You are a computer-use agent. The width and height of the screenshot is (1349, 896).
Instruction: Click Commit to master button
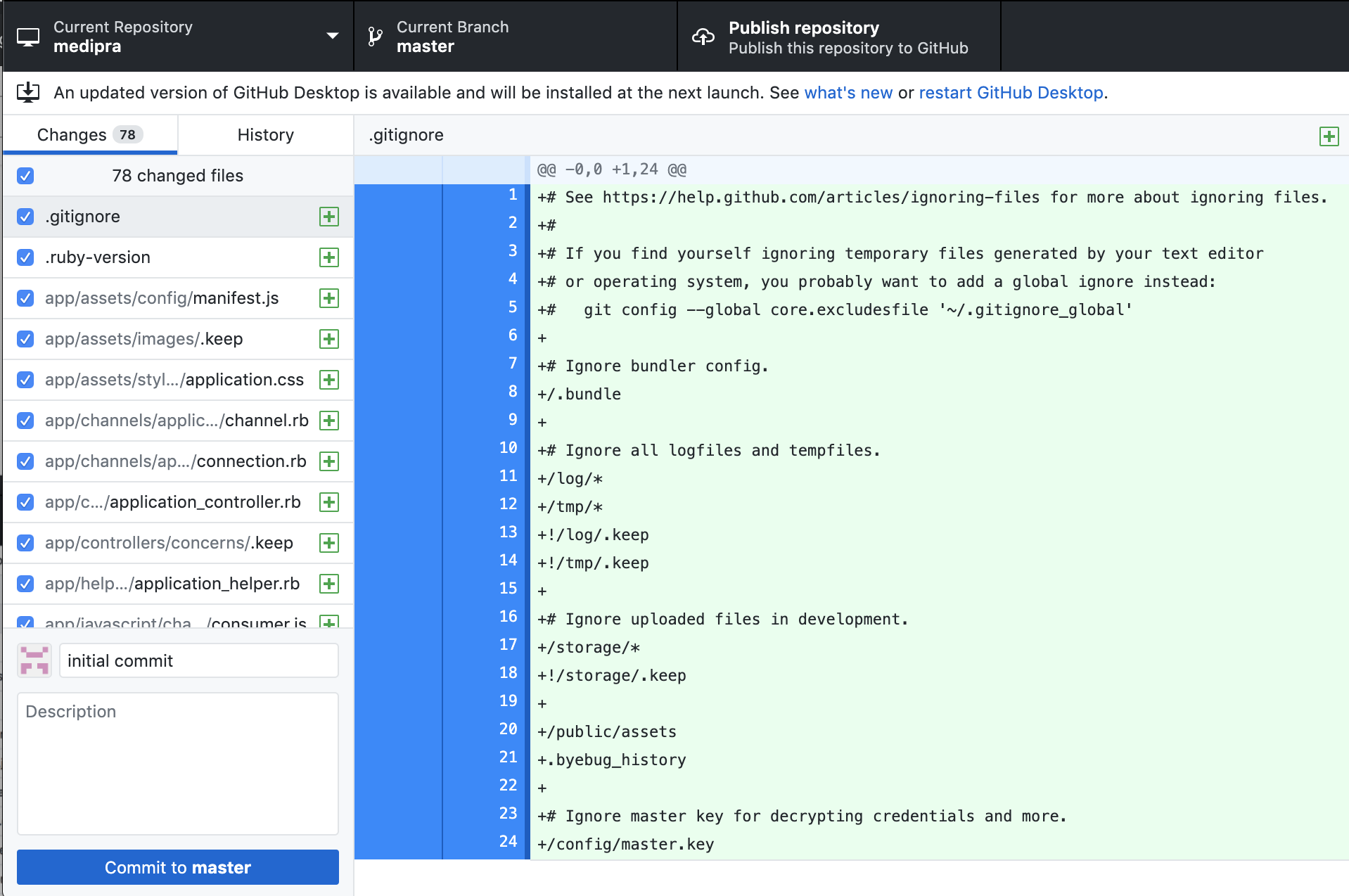(x=178, y=867)
